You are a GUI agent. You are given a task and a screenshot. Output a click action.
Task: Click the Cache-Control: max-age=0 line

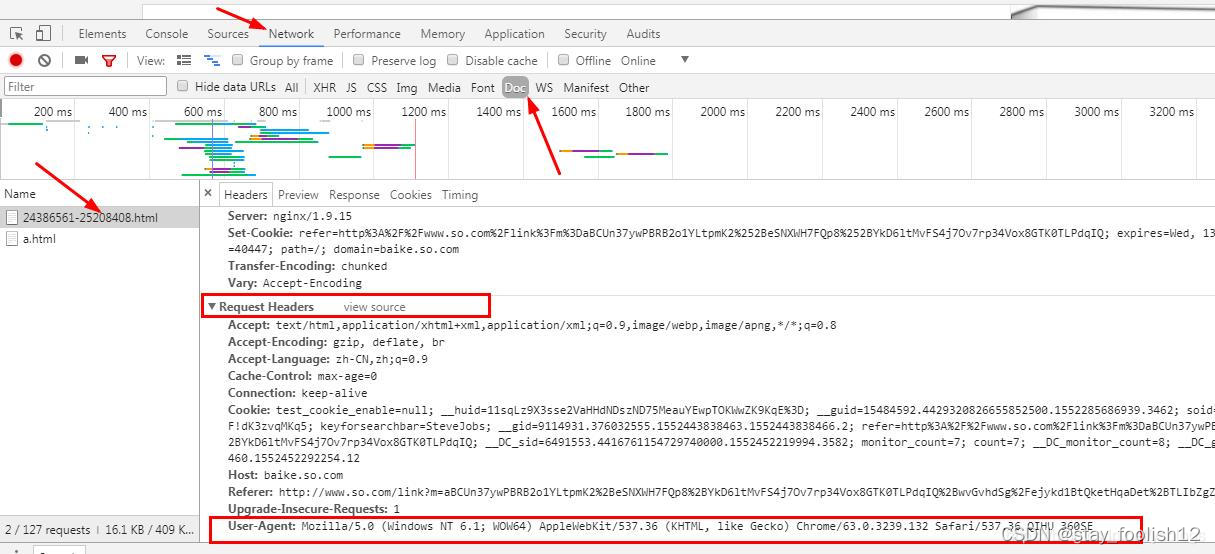[x=302, y=376]
